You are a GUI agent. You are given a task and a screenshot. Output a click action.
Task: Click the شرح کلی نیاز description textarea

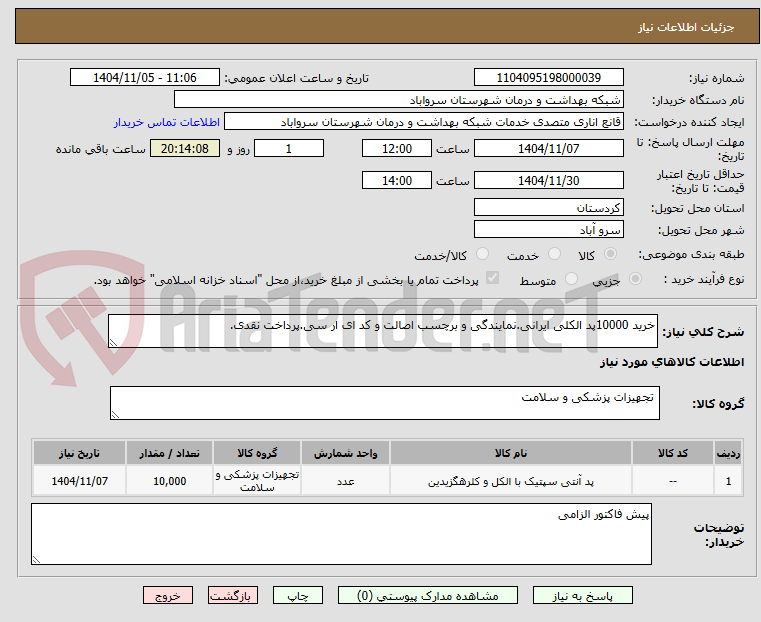point(383,331)
